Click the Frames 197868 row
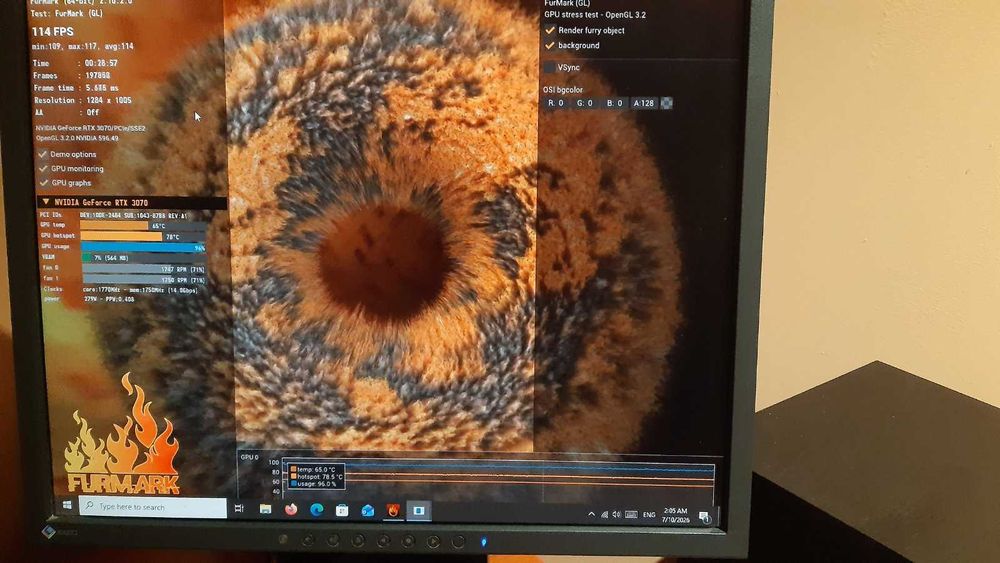 pyautogui.click(x=71, y=75)
